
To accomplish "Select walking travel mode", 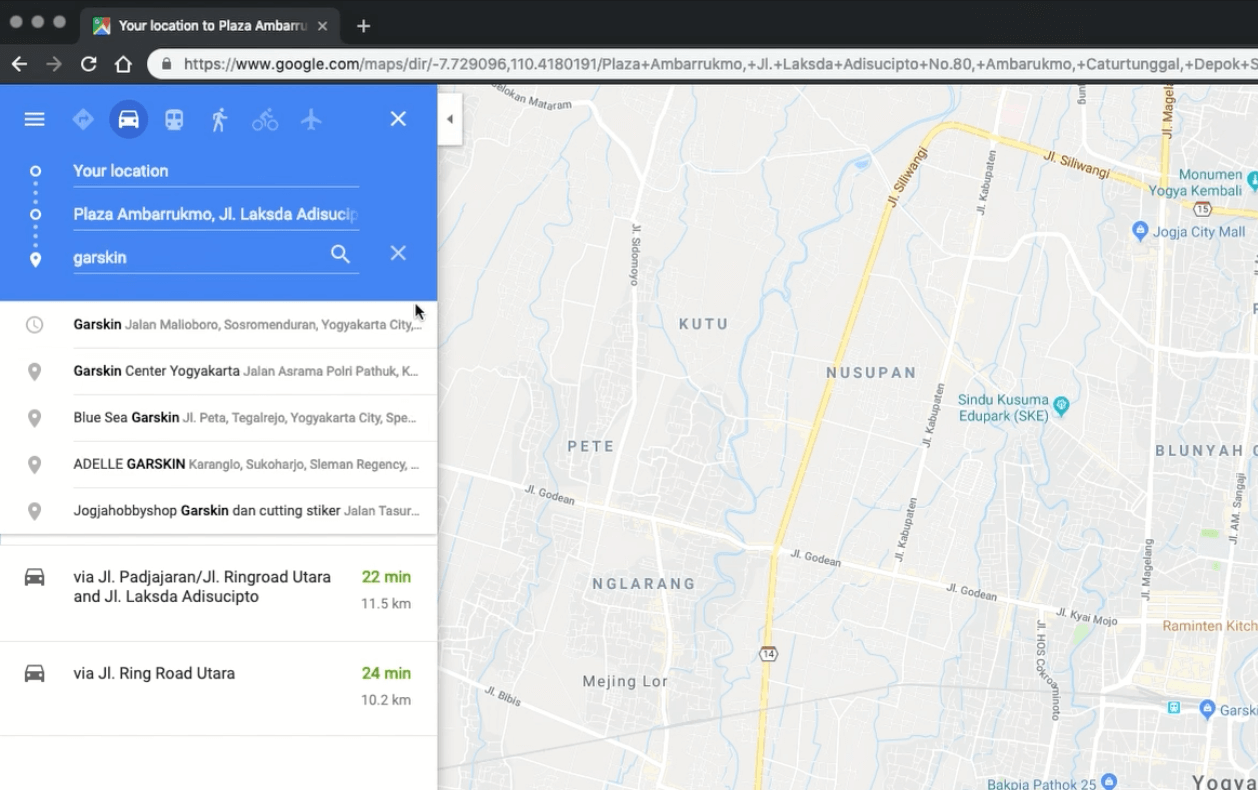I will 219,120.
